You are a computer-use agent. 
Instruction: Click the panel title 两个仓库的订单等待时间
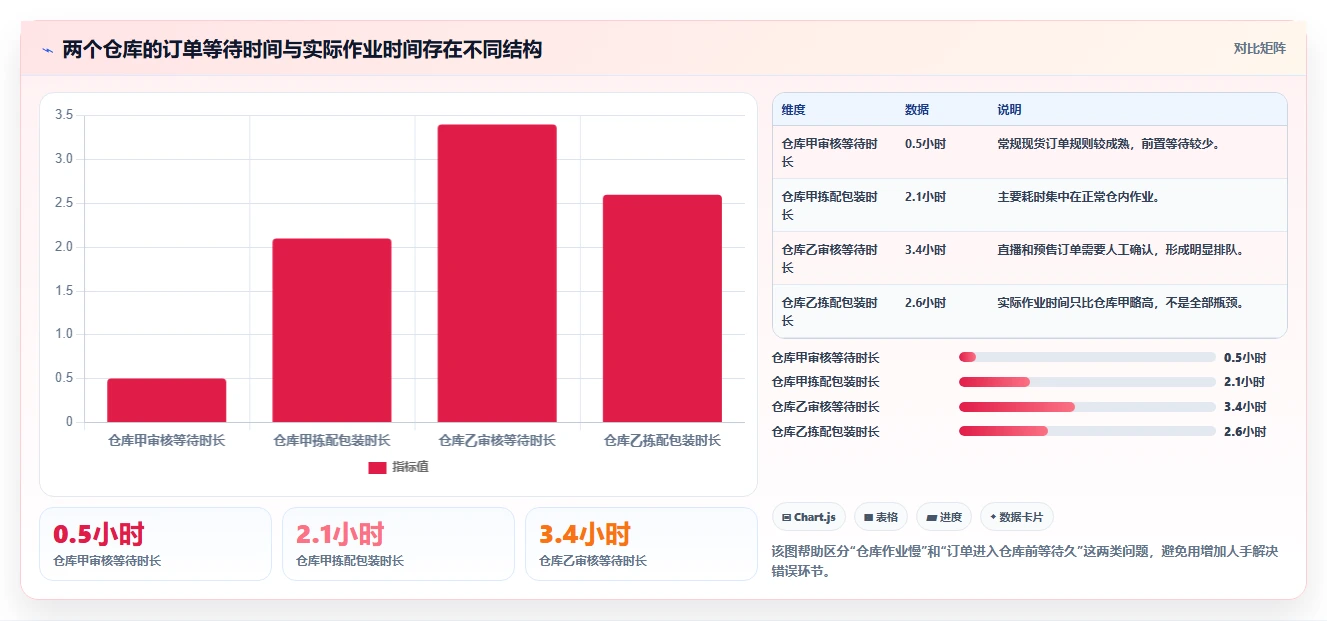click(302, 50)
